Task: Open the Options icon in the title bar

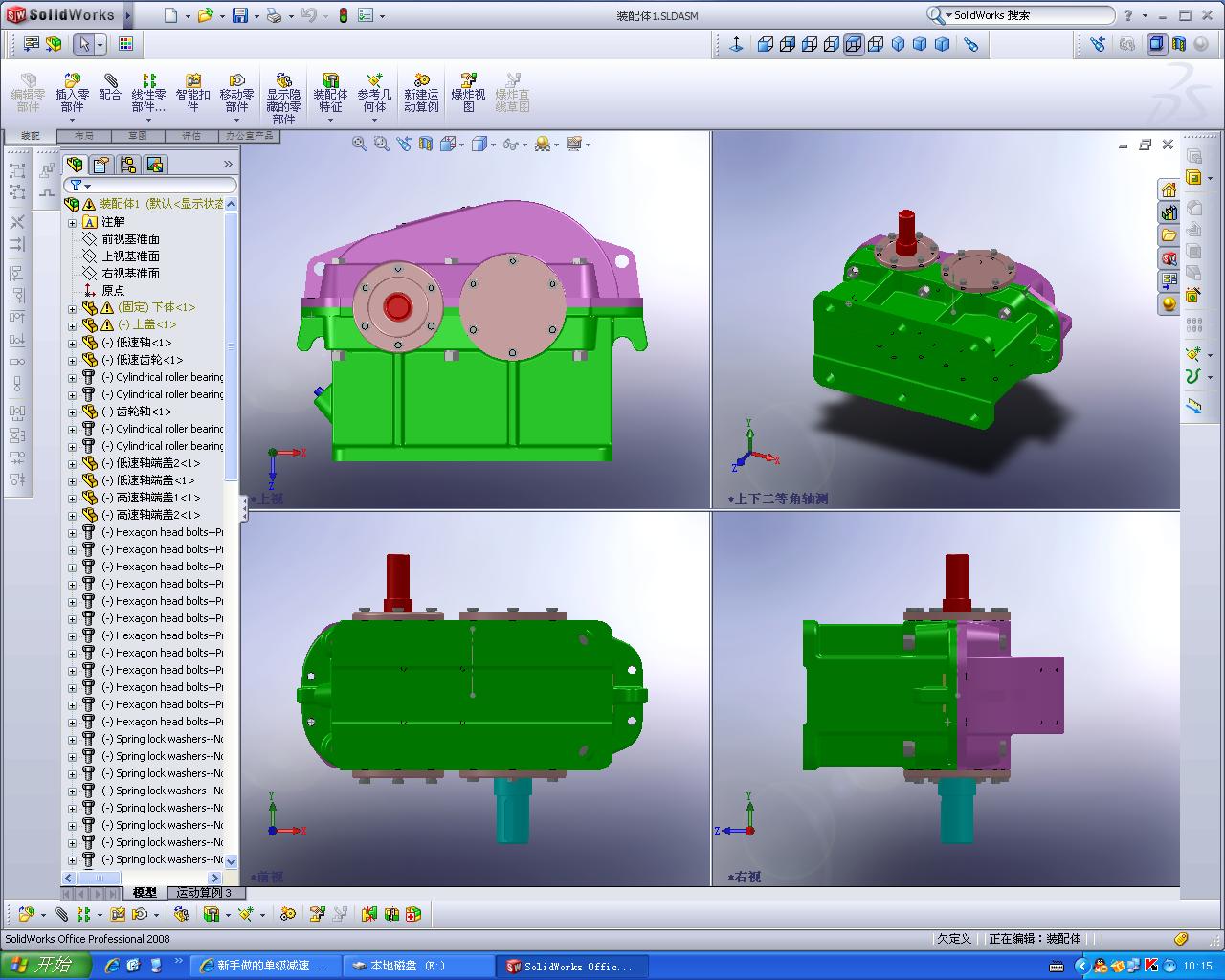Action: point(366,15)
